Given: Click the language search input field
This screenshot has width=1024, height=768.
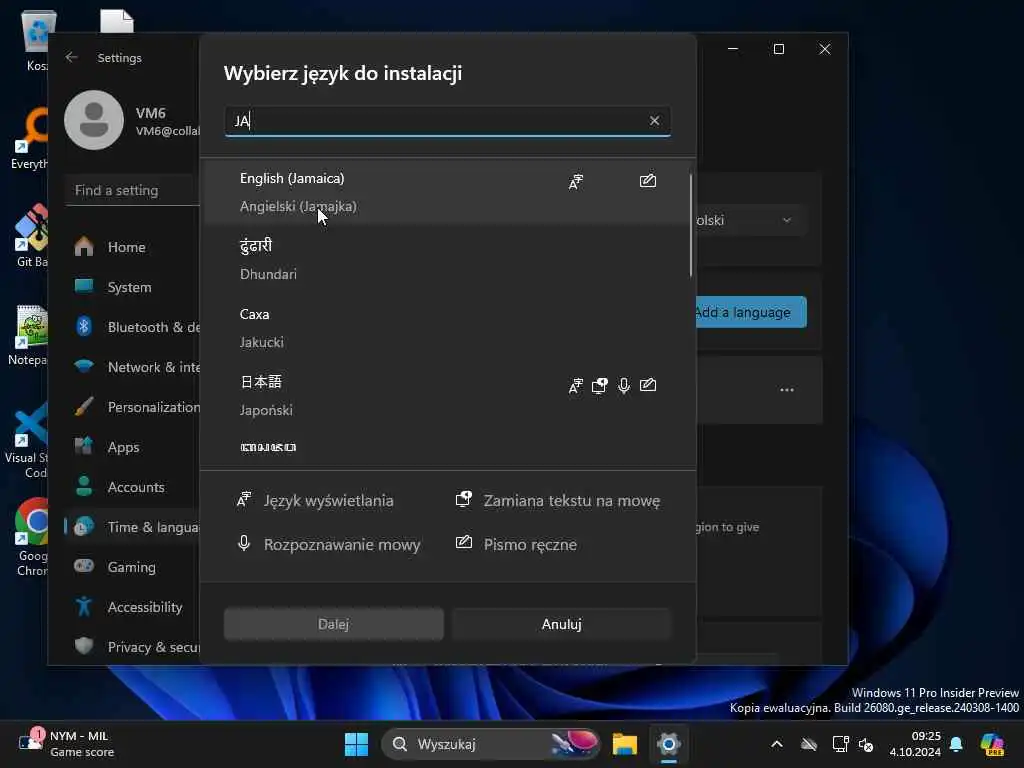Looking at the screenshot, I should point(447,121).
